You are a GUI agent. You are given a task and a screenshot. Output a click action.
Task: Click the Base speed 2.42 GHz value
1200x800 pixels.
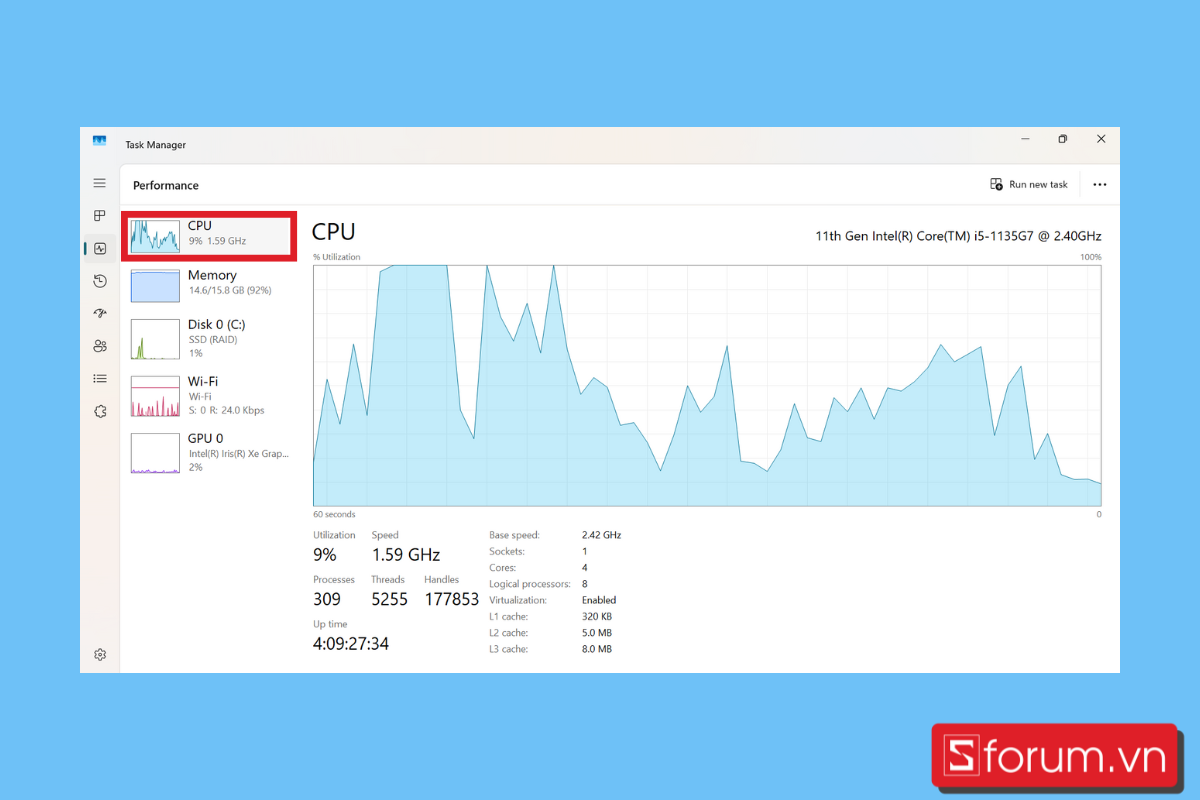pyautogui.click(x=601, y=535)
